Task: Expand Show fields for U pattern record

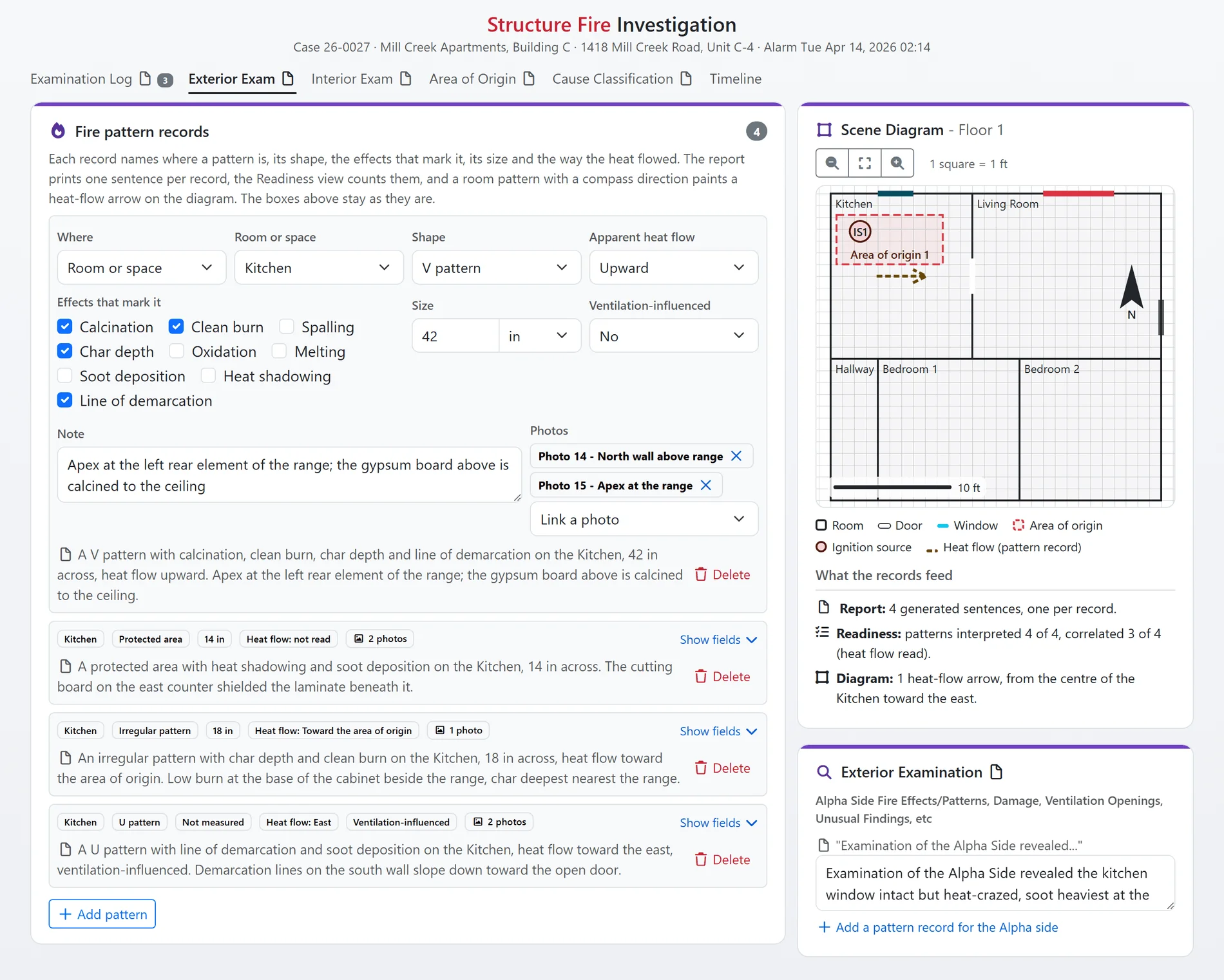Action: pyautogui.click(x=718, y=822)
